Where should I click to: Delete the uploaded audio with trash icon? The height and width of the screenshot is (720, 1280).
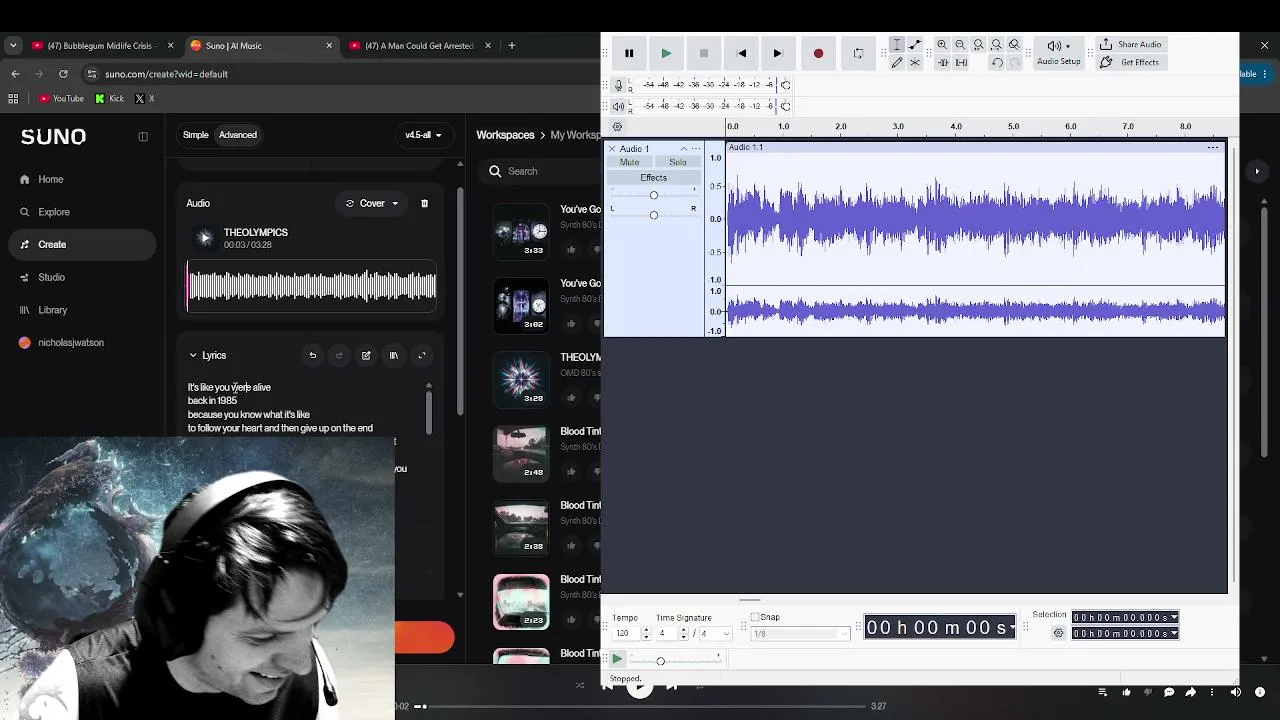[424, 204]
